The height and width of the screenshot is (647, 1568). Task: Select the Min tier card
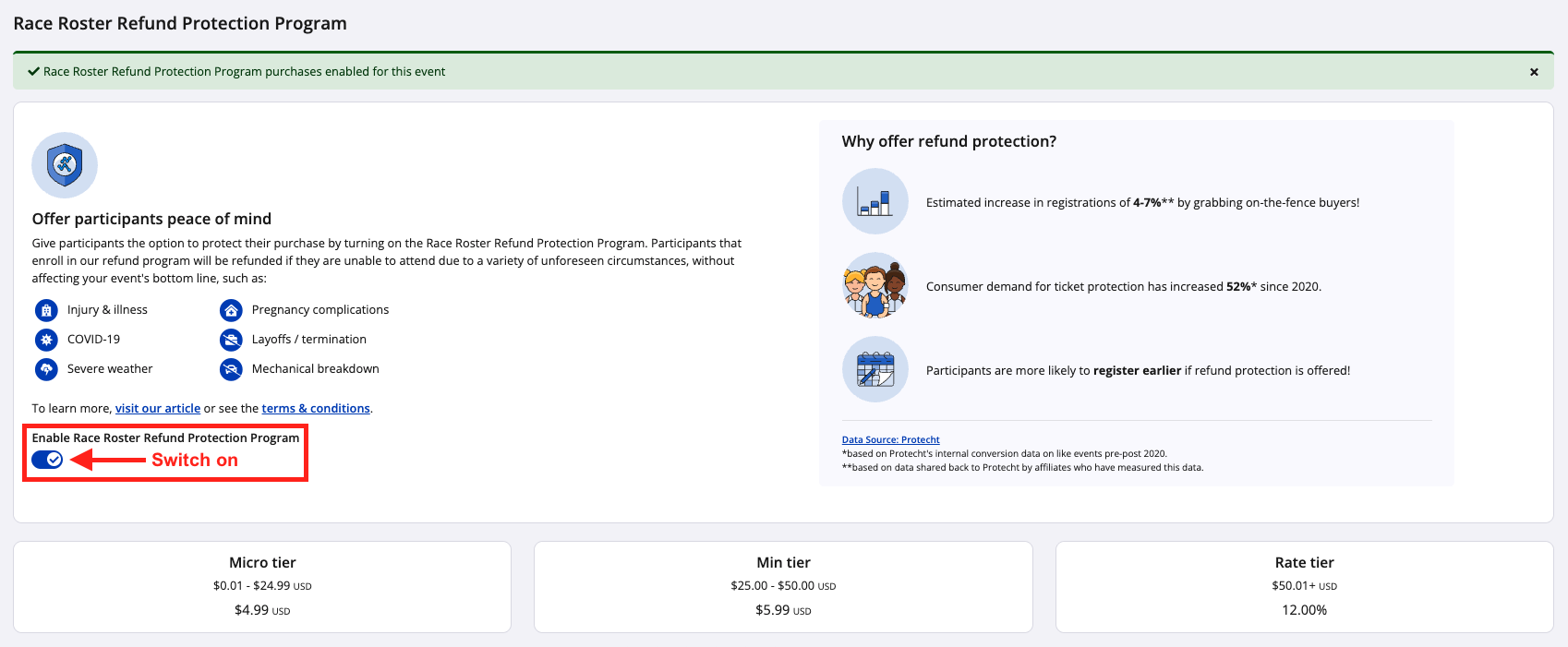coord(783,586)
